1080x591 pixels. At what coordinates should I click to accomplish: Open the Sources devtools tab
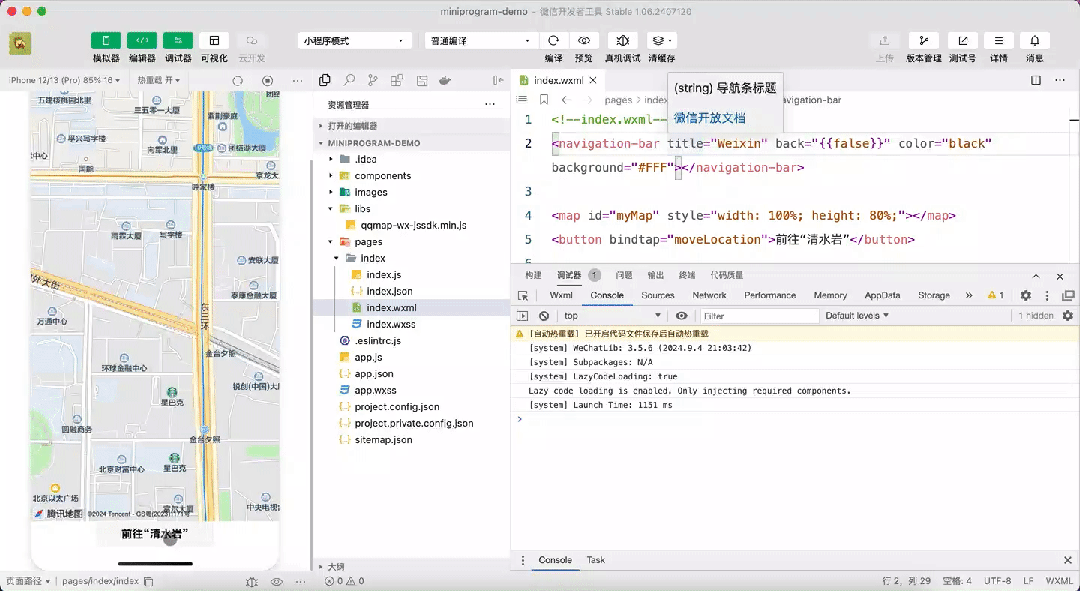[x=658, y=295]
